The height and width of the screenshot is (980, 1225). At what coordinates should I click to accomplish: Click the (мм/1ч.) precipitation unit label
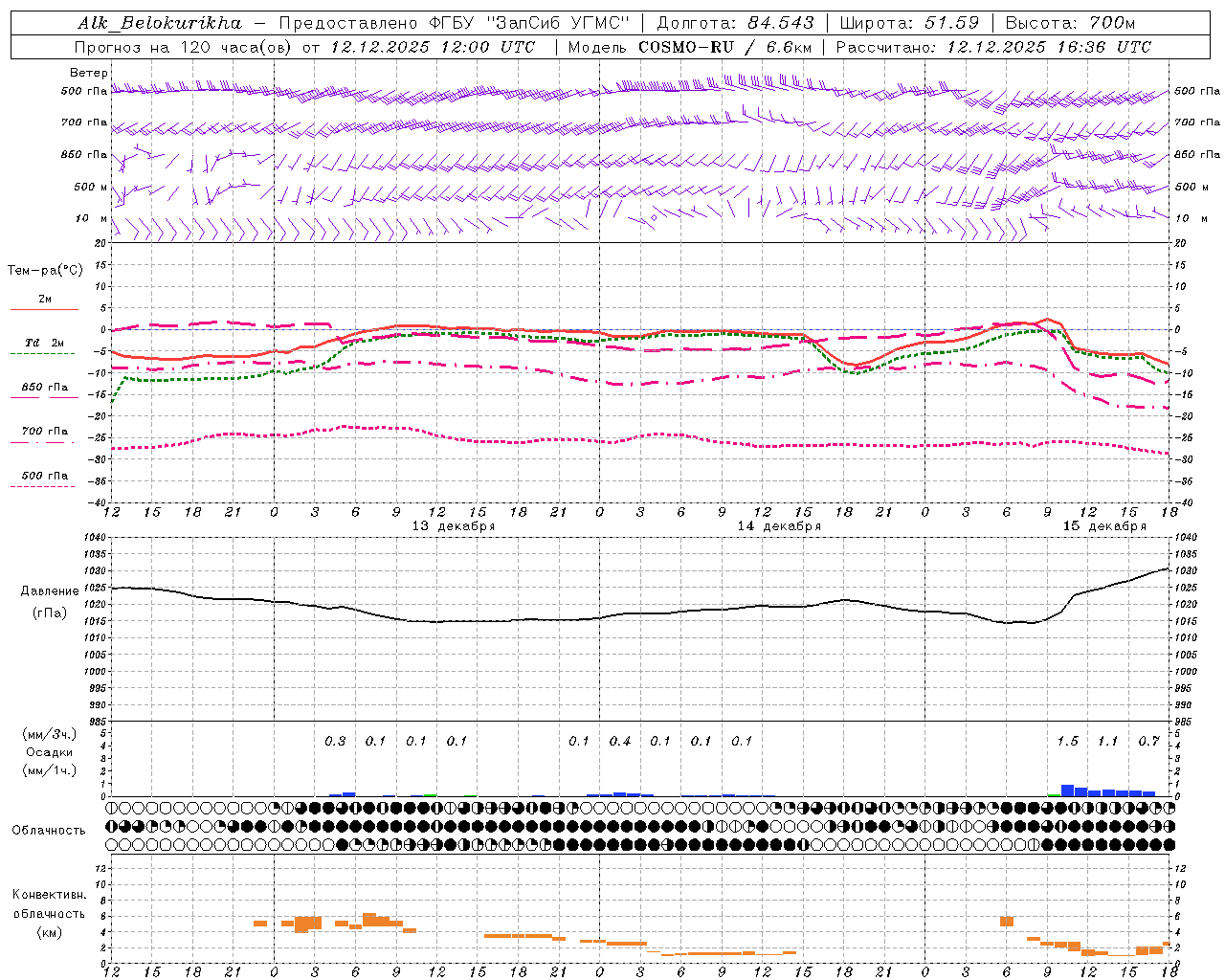50,770
